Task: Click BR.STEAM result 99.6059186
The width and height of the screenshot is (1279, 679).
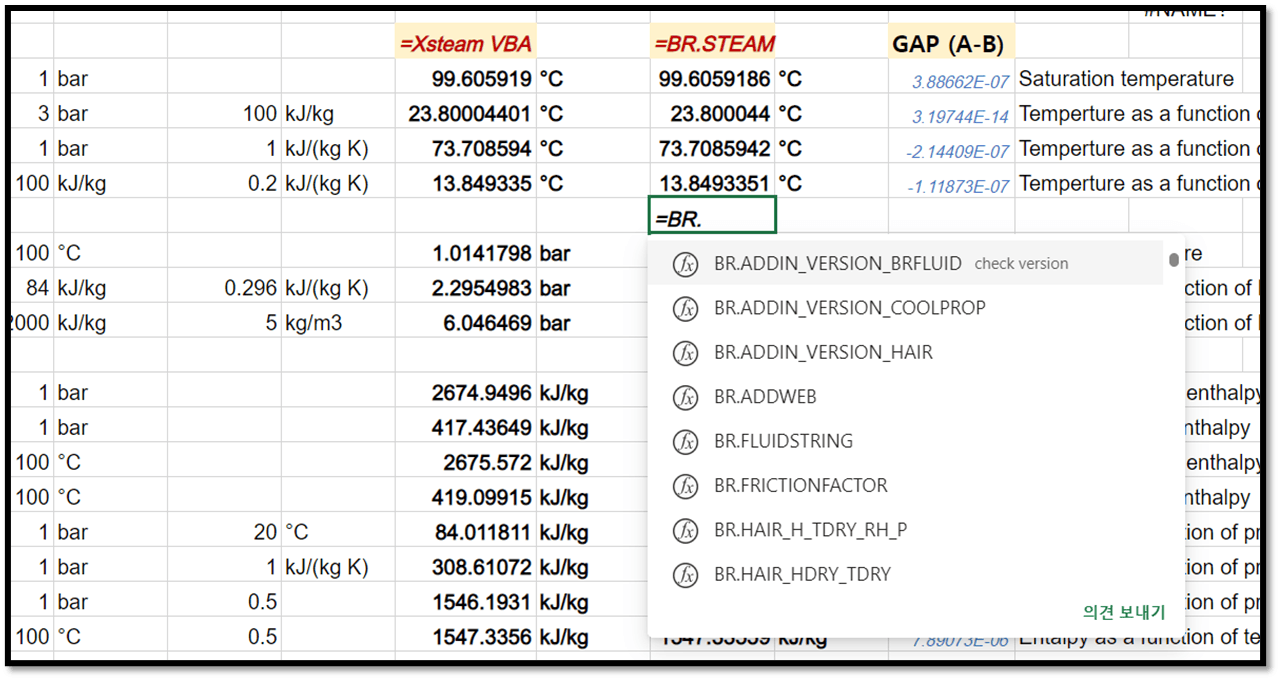Action: click(x=714, y=79)
